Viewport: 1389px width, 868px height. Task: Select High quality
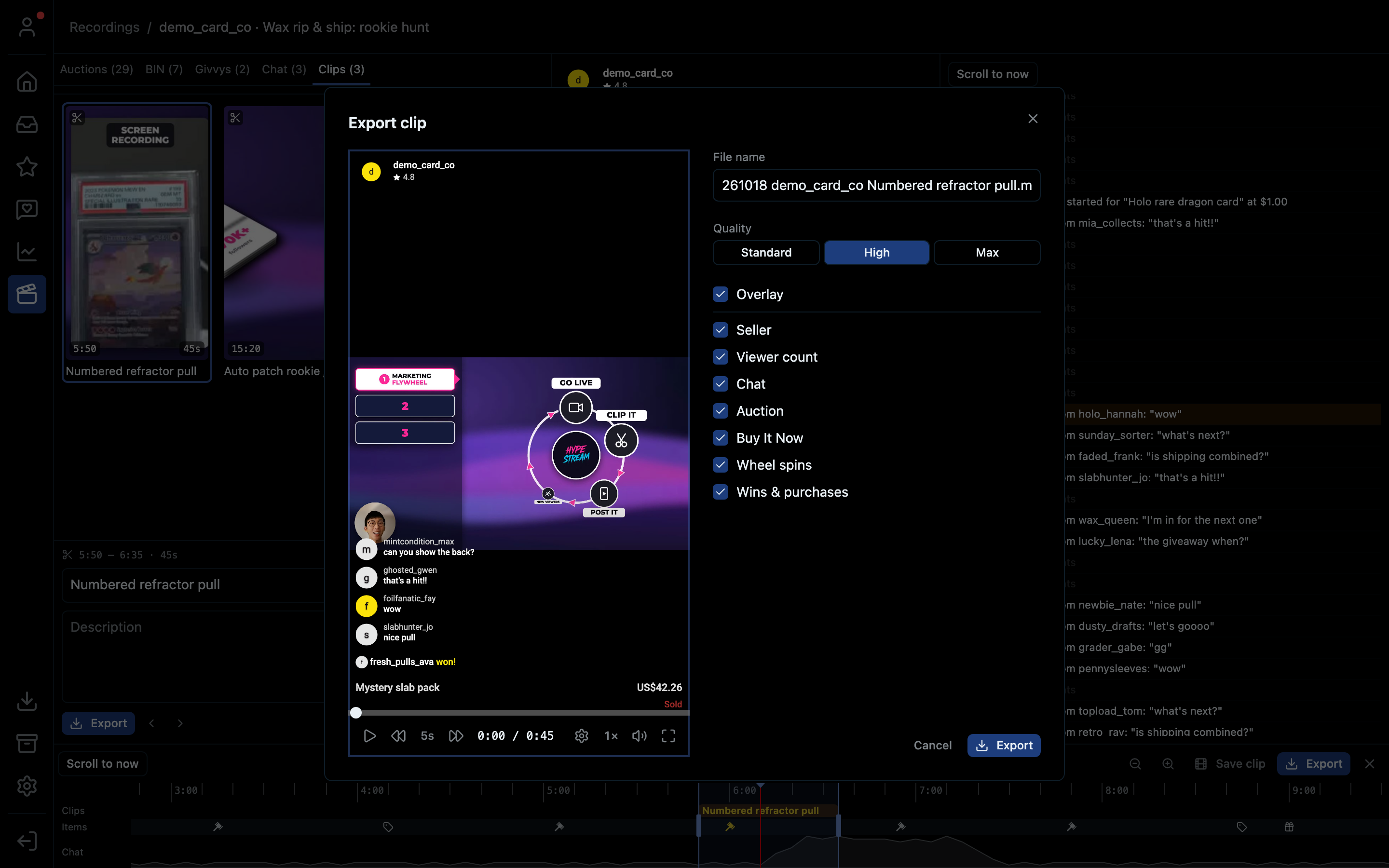click(x=876, y=253)
